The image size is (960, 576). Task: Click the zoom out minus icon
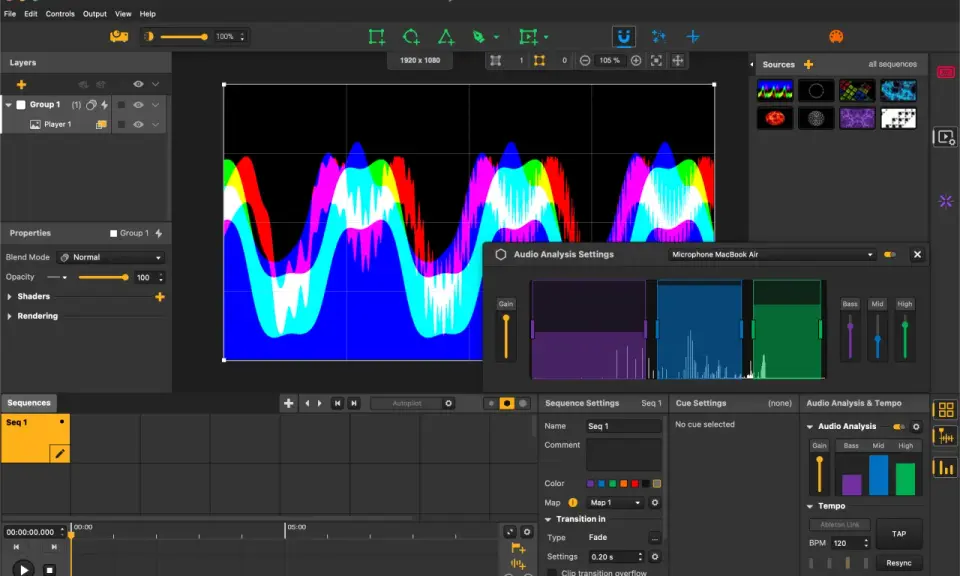coord(585,61)
